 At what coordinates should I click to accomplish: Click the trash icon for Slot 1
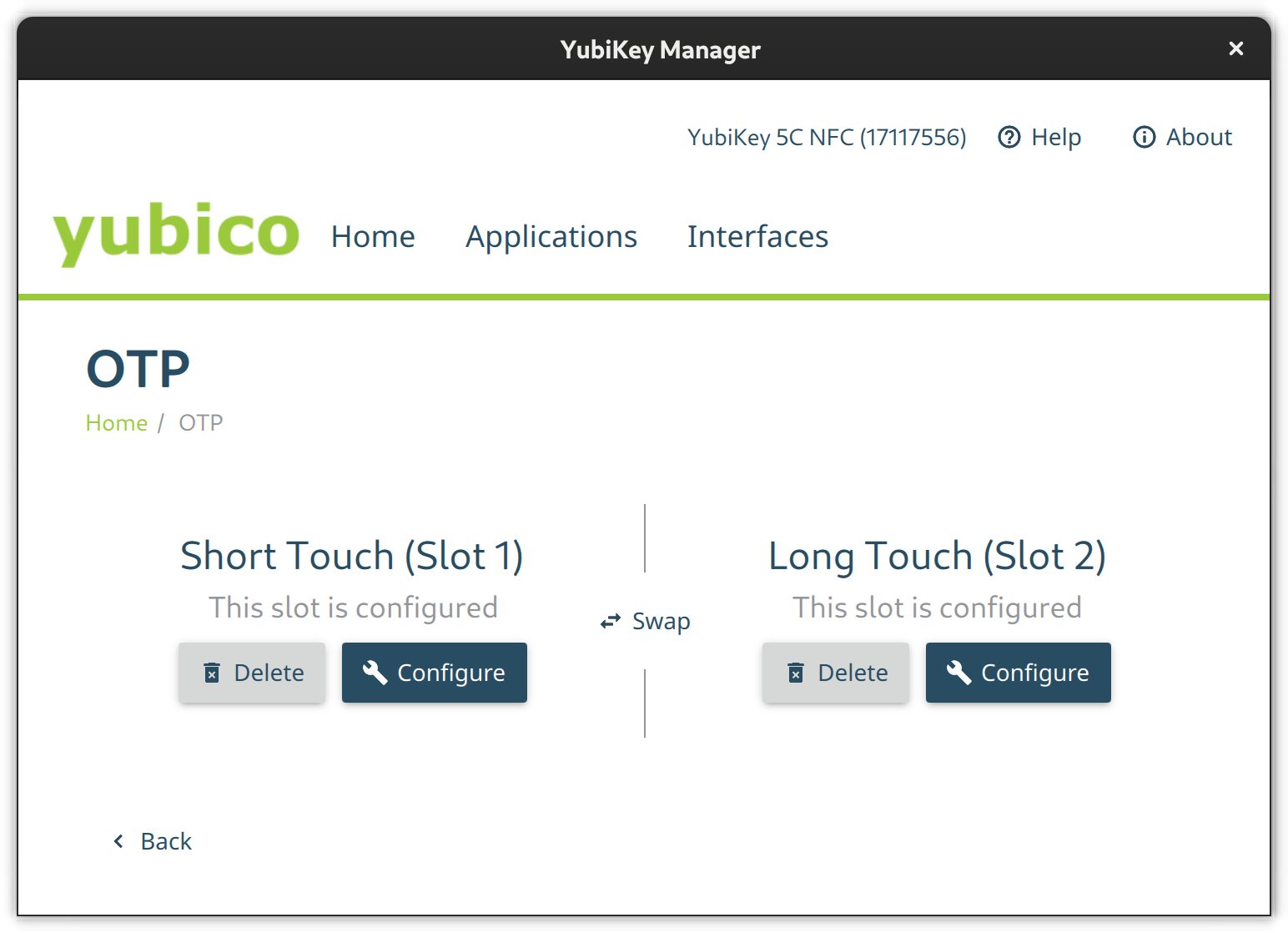point(213,673)
